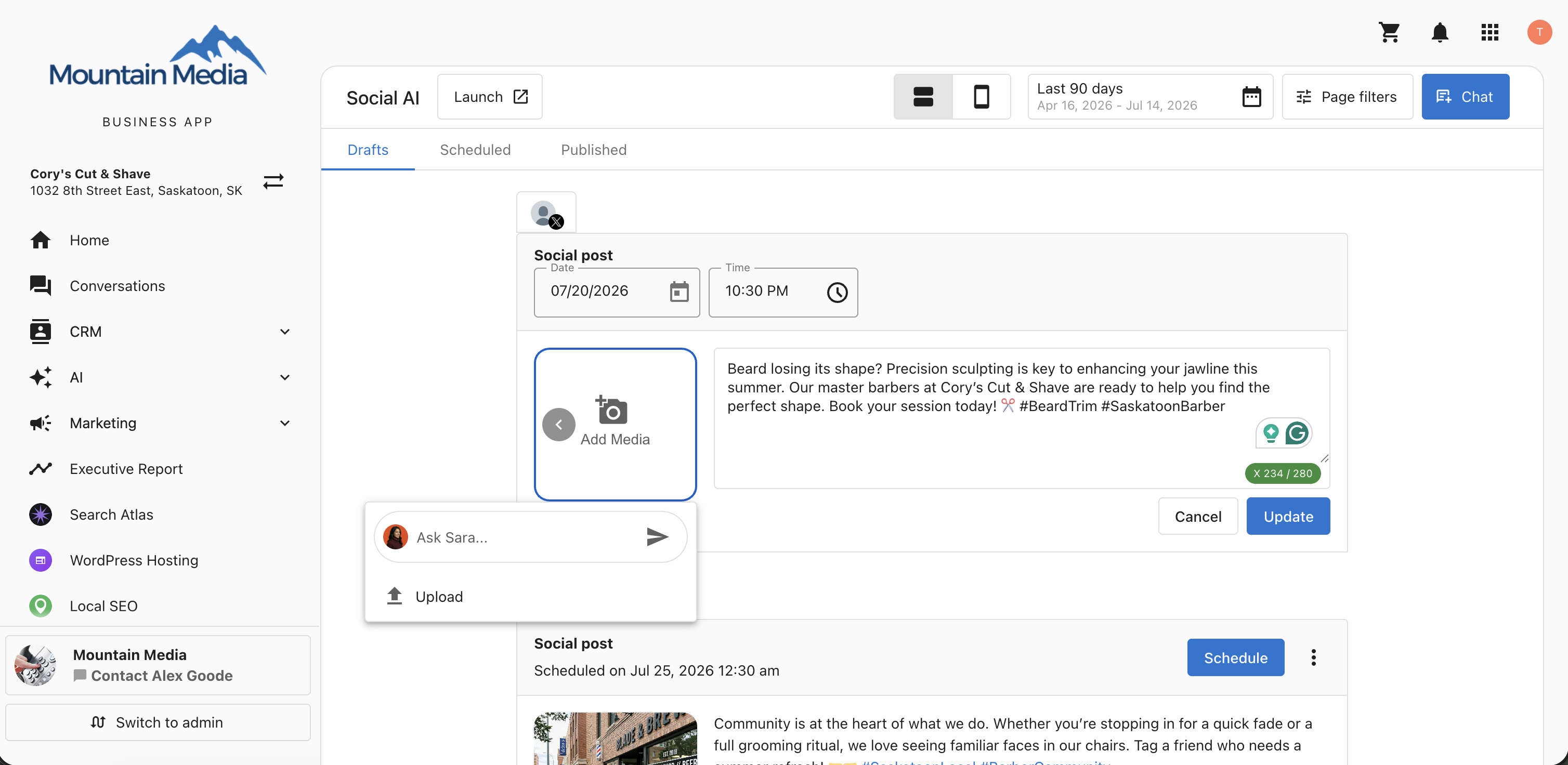The image size is (1568, 765).
Task: Click the Grammarly G icon
Action: (x=1297, y=433)
